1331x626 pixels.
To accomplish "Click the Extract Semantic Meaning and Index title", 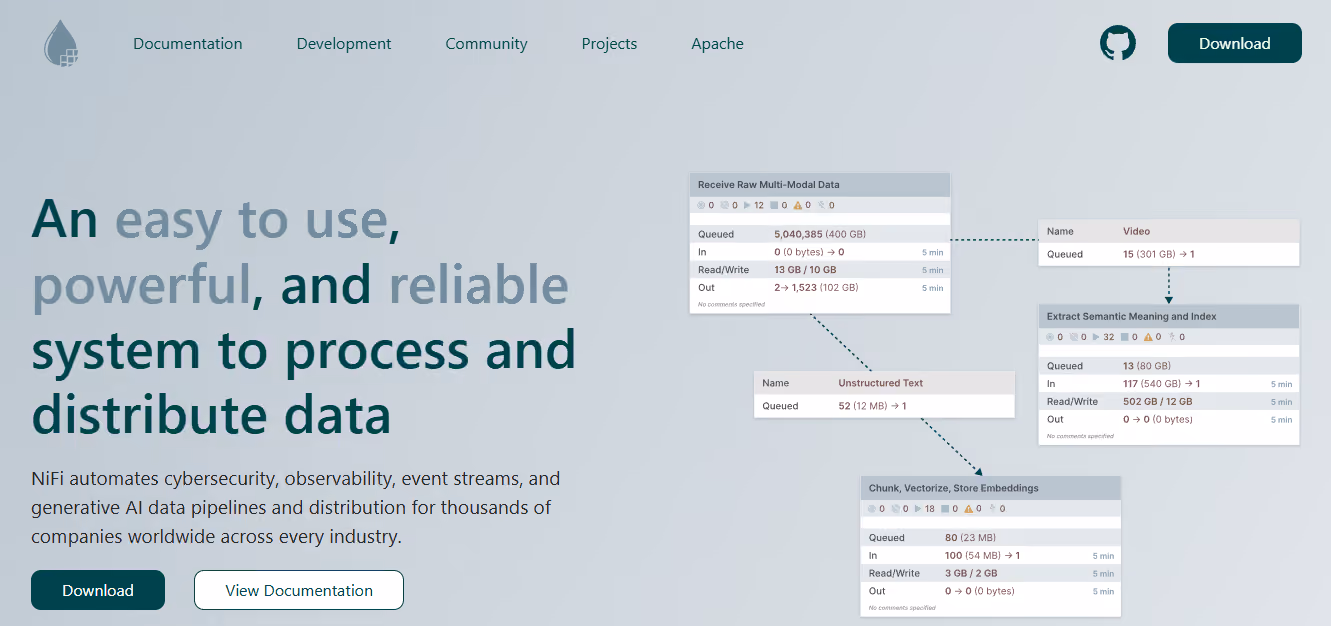I will pyautogui.click(x=1132, y=317).
